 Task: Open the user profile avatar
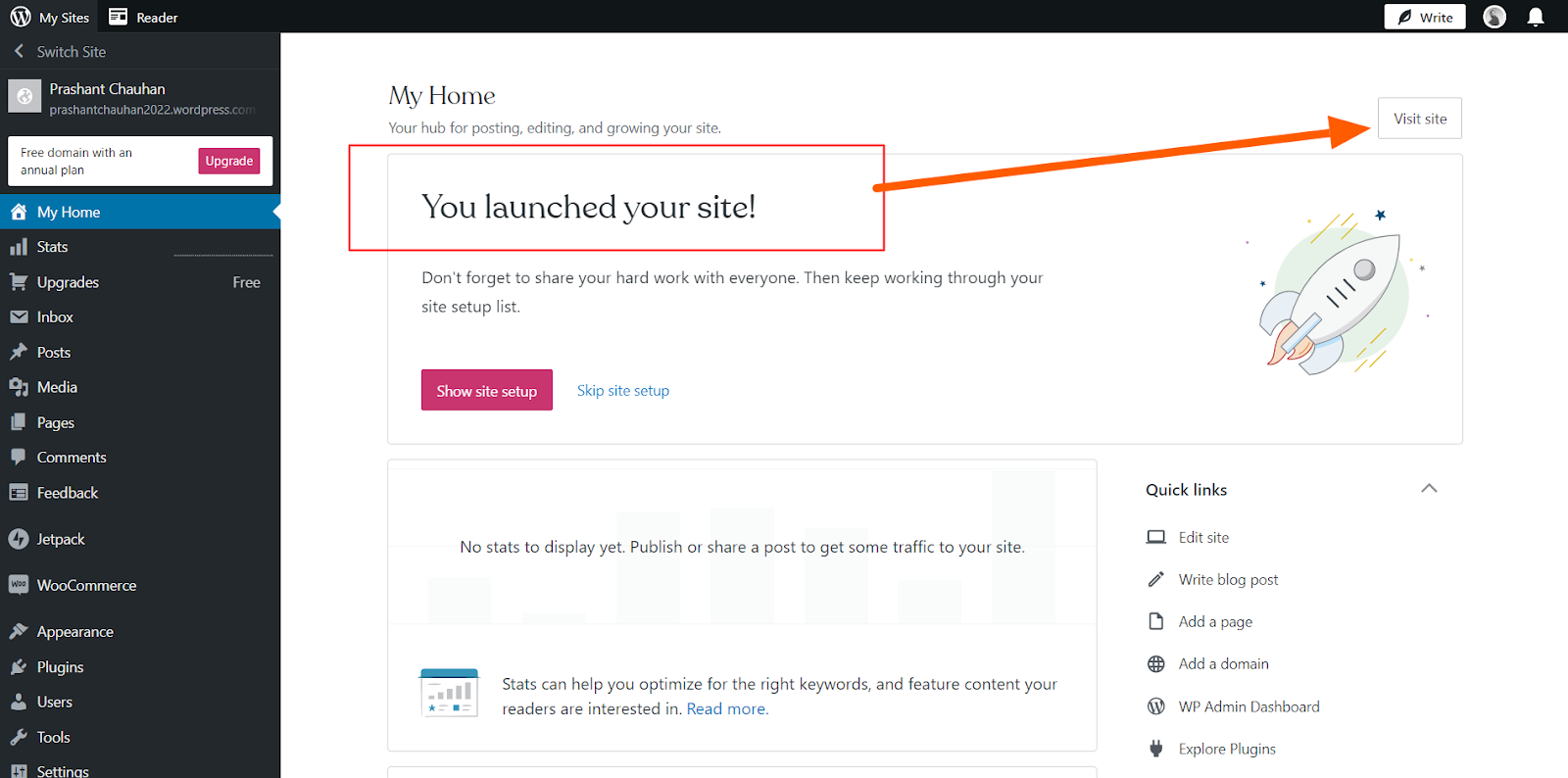coord(1494,17)
